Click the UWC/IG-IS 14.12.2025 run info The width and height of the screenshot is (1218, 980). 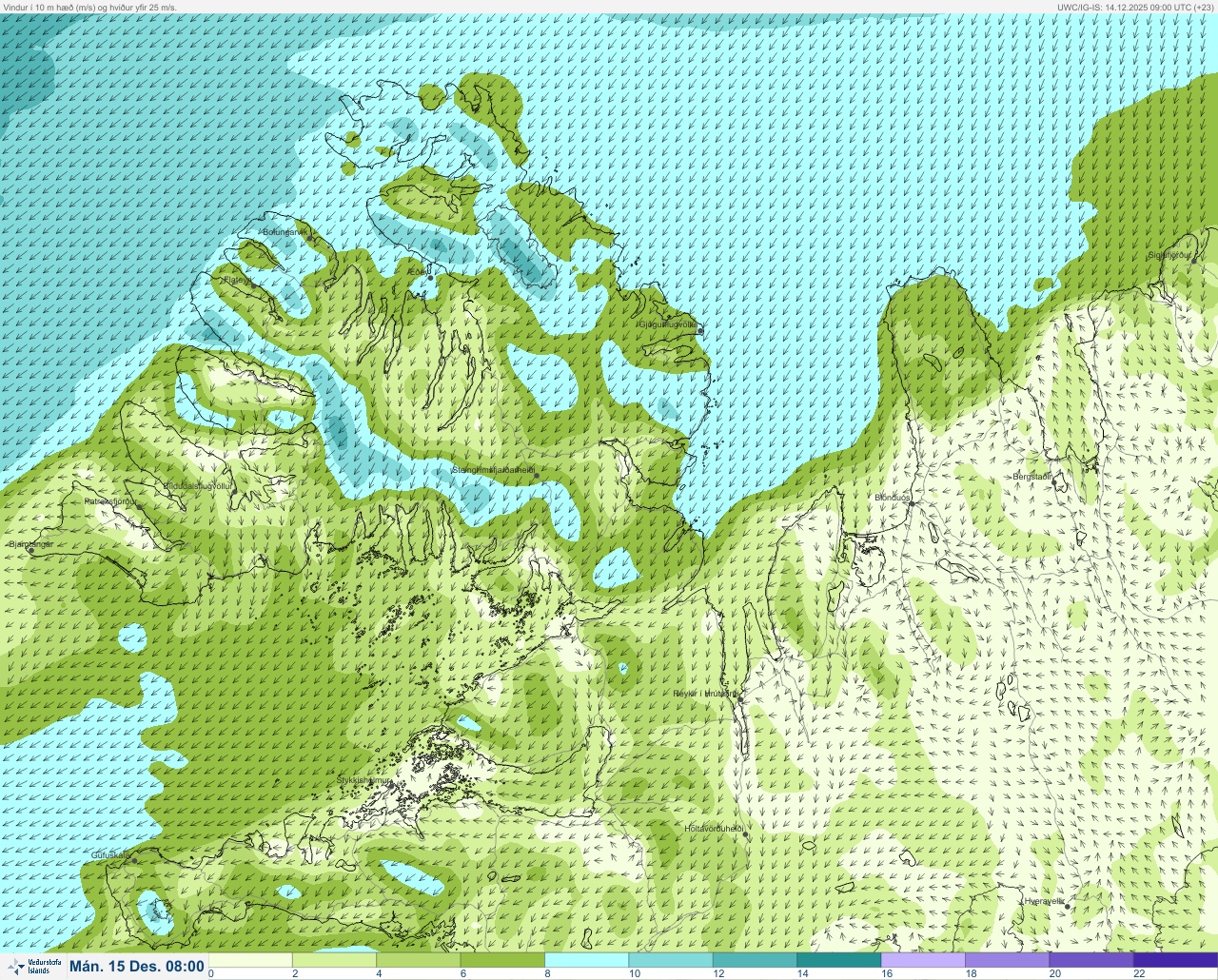[x=1136, y=7]
